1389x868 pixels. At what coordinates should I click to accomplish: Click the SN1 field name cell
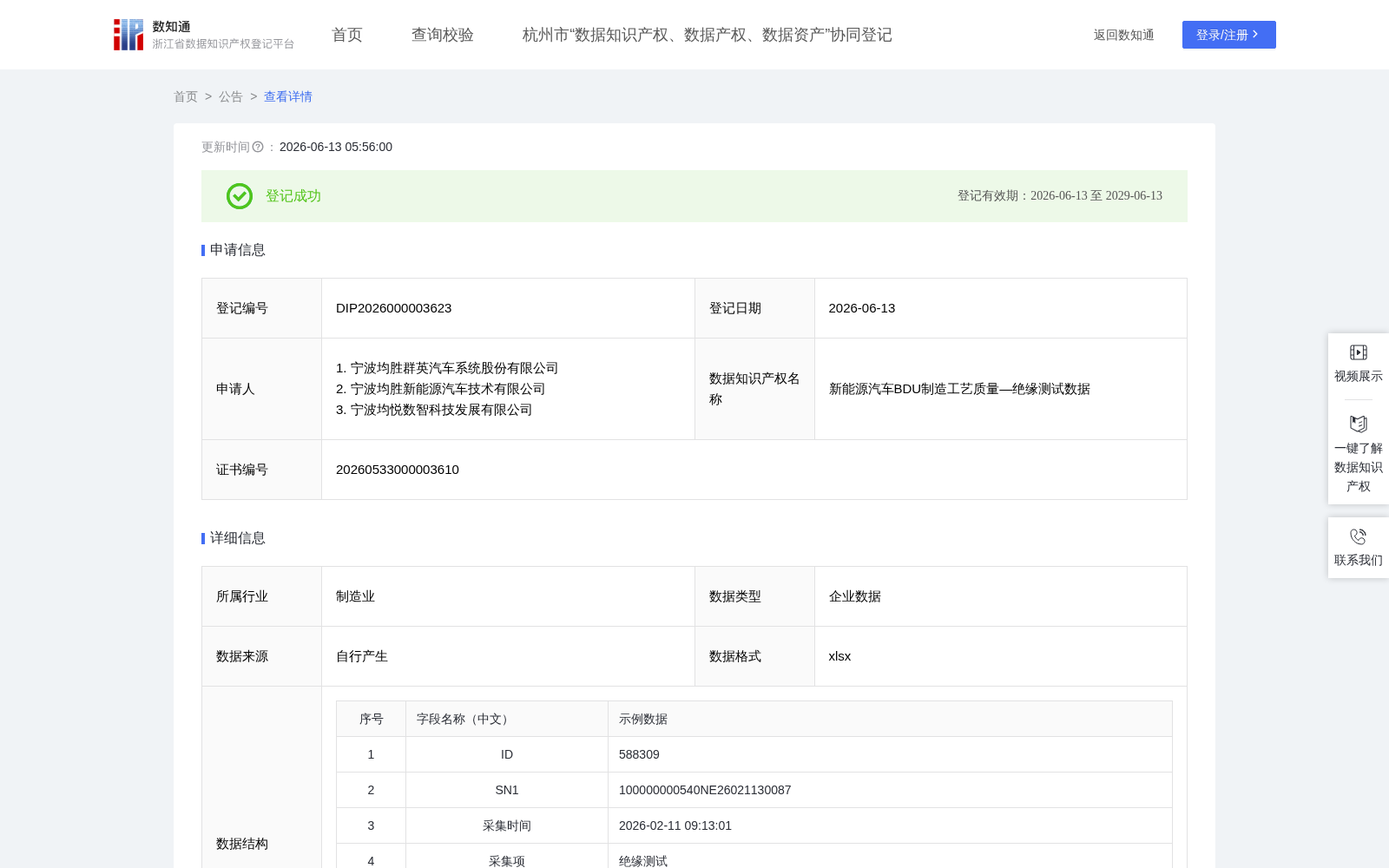pos(507,790)
